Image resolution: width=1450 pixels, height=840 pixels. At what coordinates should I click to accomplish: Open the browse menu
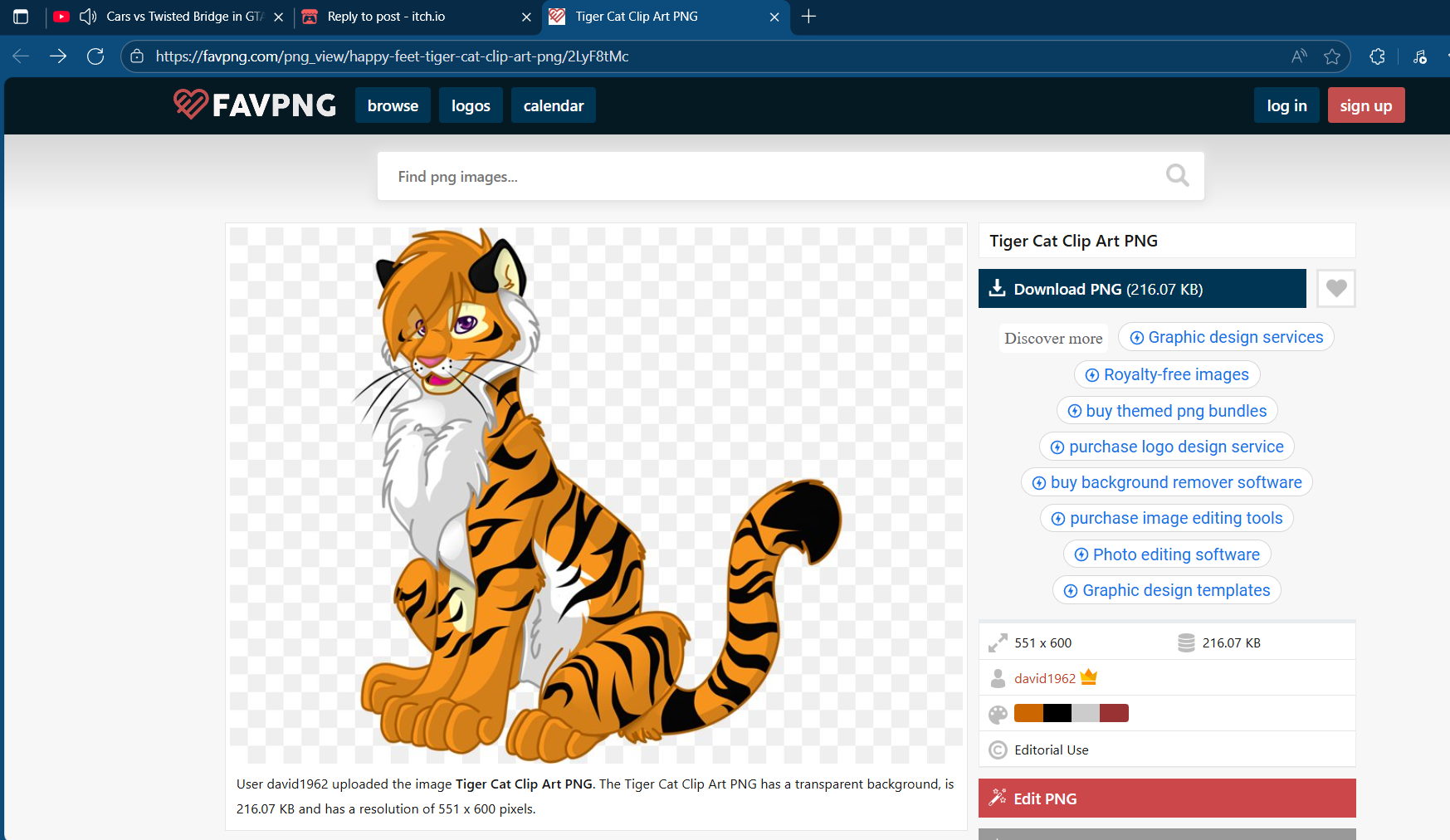coord(393,105)
